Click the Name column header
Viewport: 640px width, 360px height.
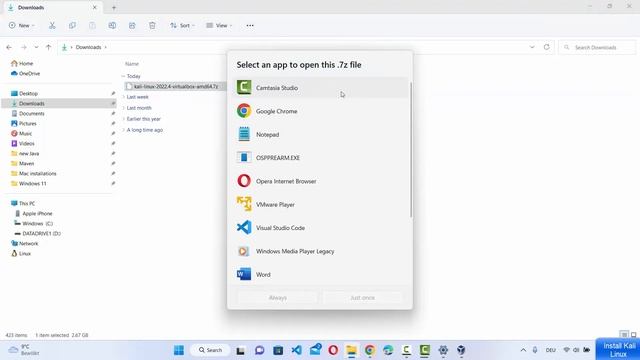tap(132, 64)
